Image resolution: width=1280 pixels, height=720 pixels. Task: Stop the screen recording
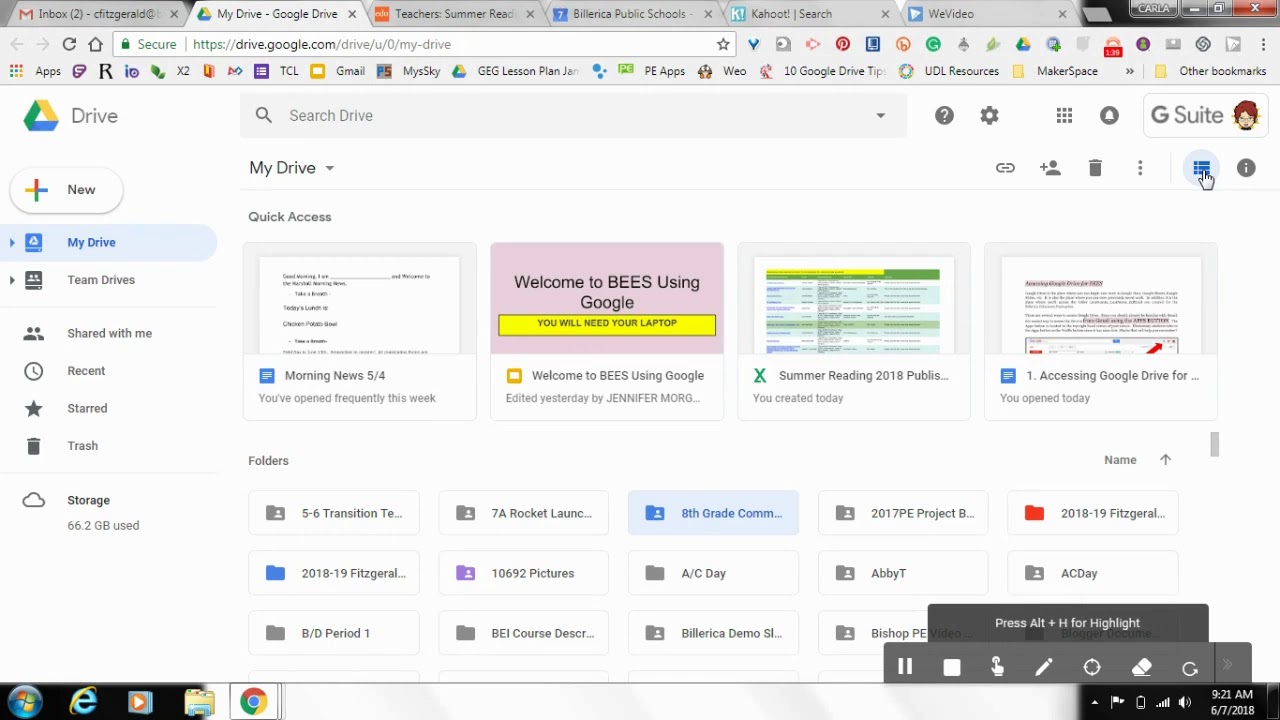click(x=952, y=667)
